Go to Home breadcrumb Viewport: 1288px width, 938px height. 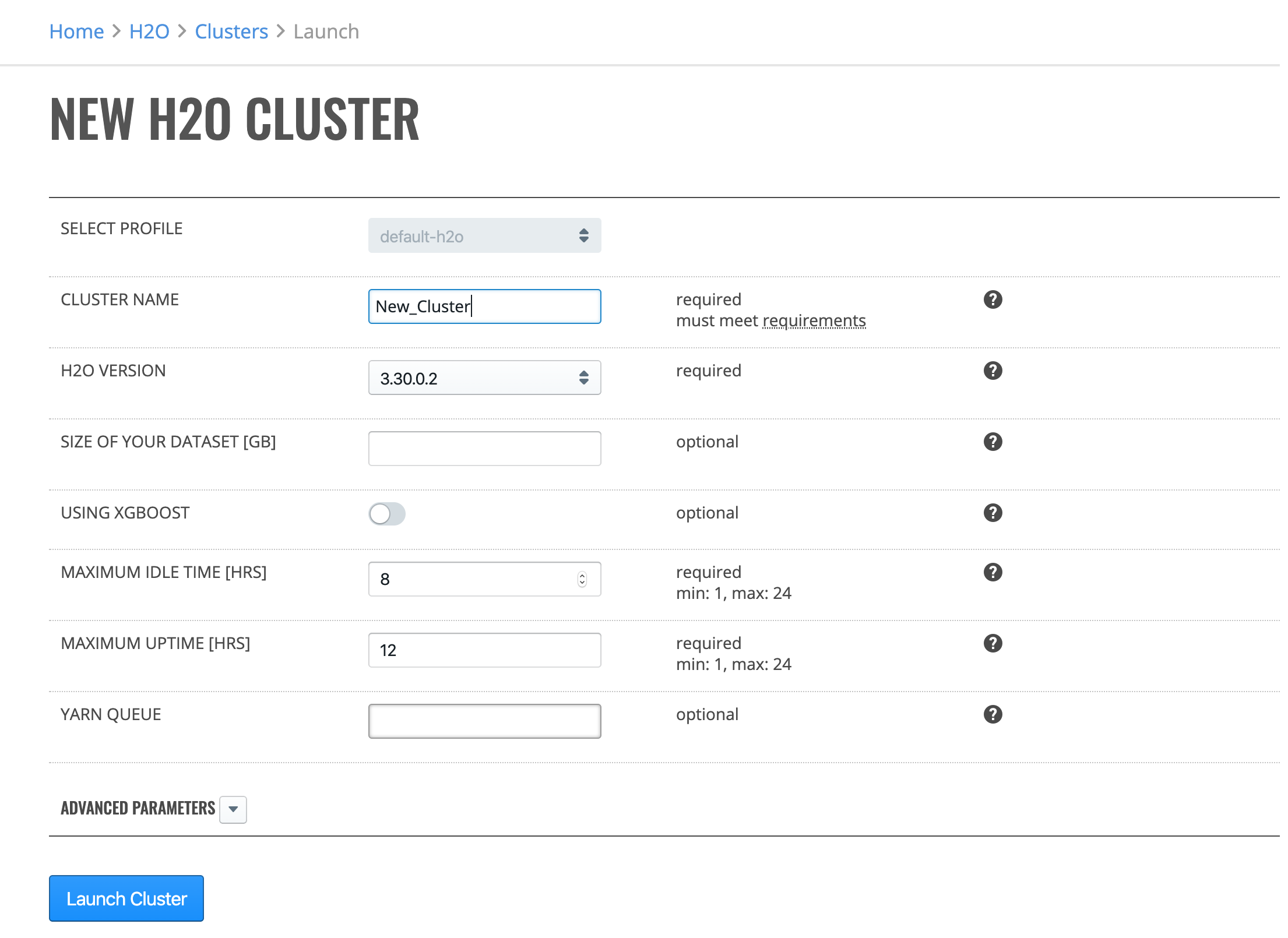coord(76,31)
